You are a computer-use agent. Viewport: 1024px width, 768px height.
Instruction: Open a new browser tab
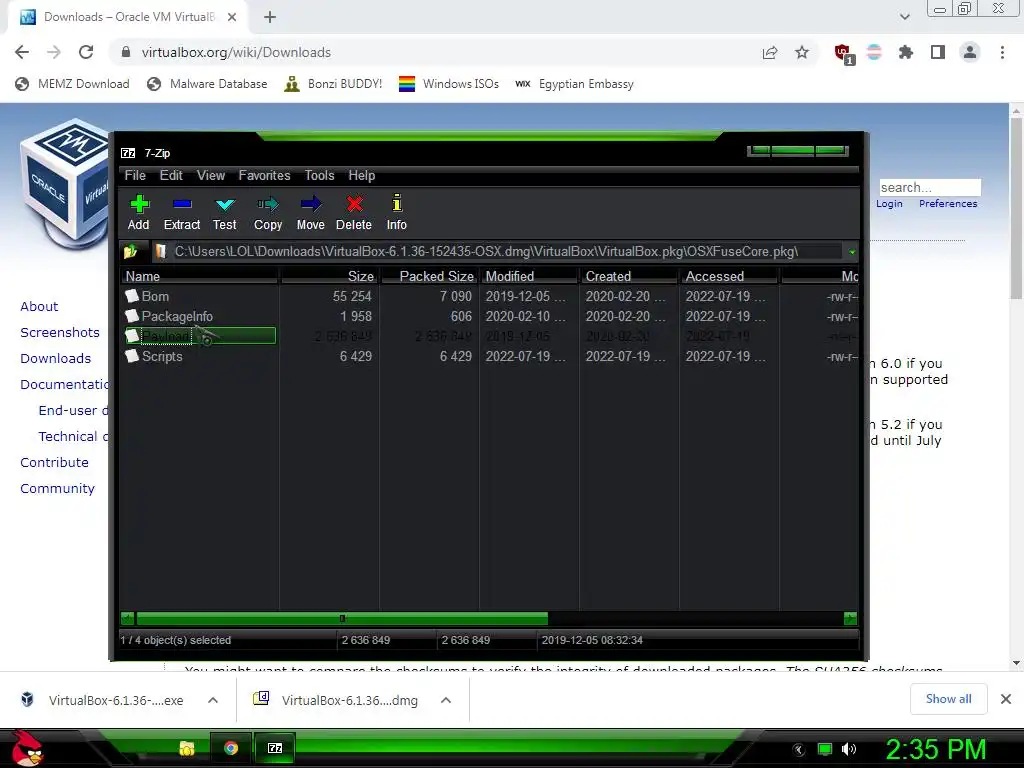pyautogui.click(x=270, y=17)
